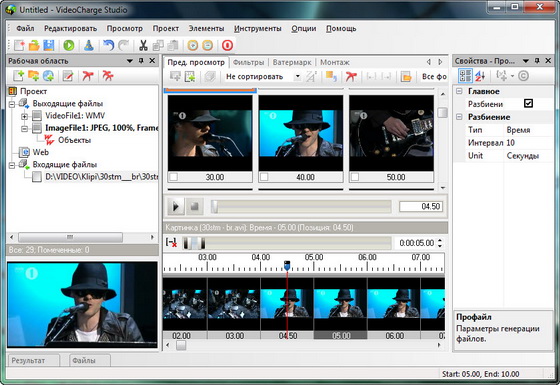The image size is (560, 385).
Task: Open the Рабочая область panel dropdown arrow
Action: point(130,61)
